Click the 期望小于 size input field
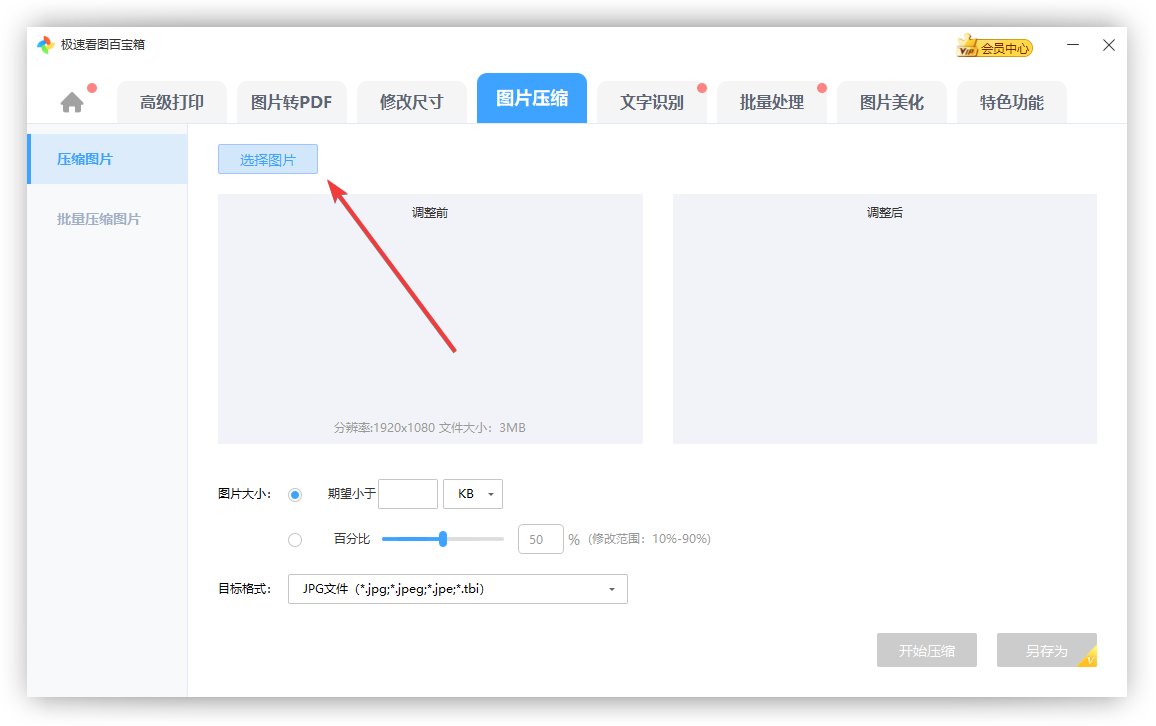1156x726 pixels. click(408, 494)
